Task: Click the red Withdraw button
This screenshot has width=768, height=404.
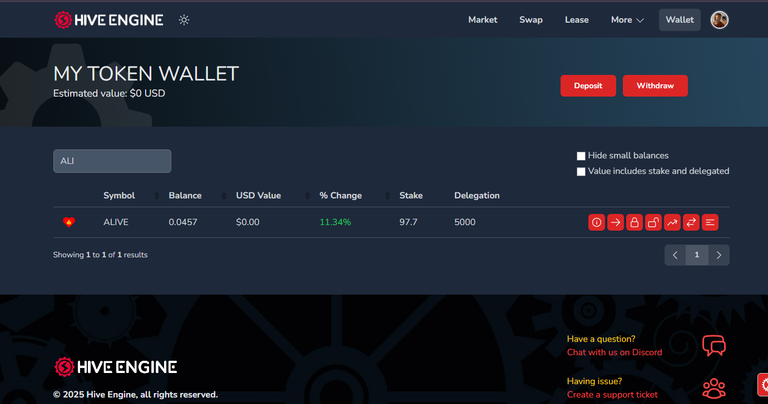Action: tap(655, 86)
